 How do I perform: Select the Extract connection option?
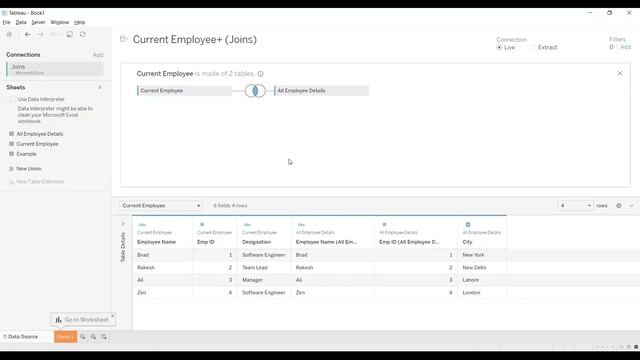[x=533, y=47]
